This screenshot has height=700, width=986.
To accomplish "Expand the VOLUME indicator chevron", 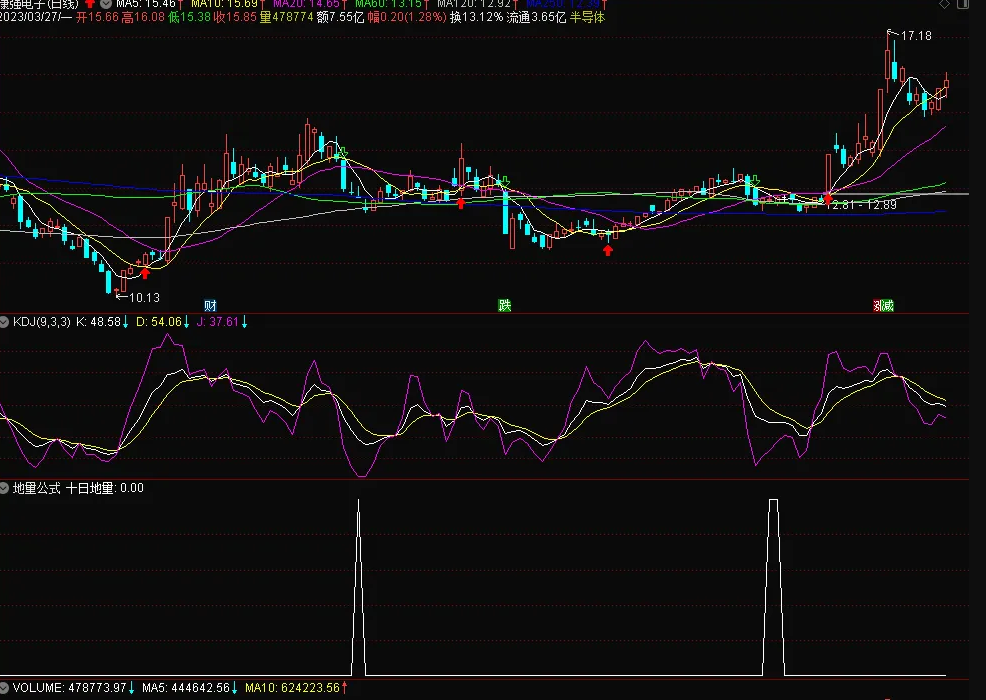I will point(4,688).
